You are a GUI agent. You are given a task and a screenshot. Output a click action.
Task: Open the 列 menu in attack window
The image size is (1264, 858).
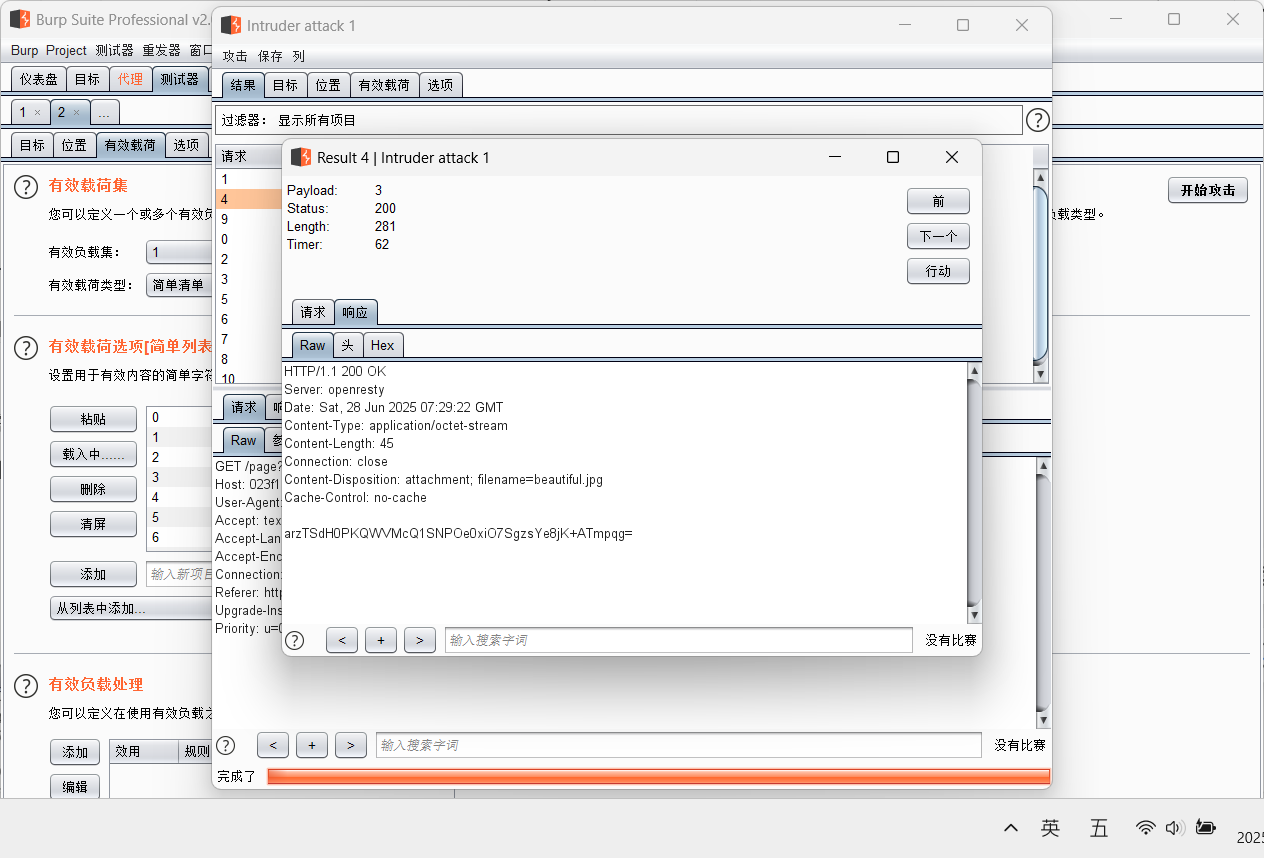coord(298,56)
